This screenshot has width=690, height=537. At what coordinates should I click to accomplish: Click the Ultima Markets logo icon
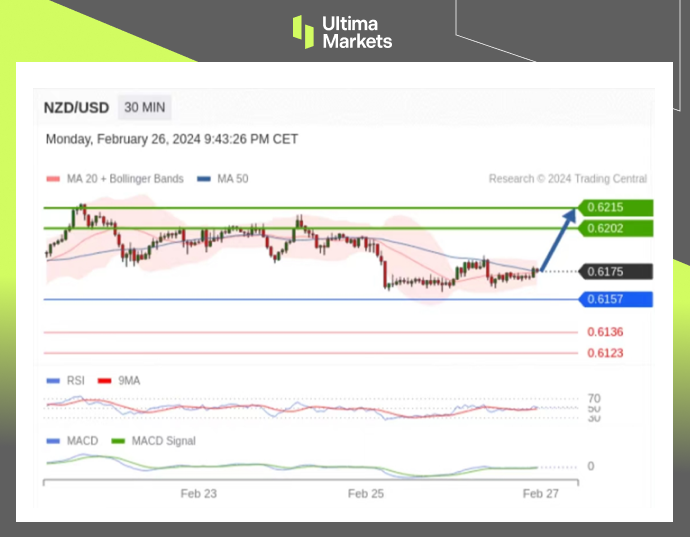(x=303, y=31)
